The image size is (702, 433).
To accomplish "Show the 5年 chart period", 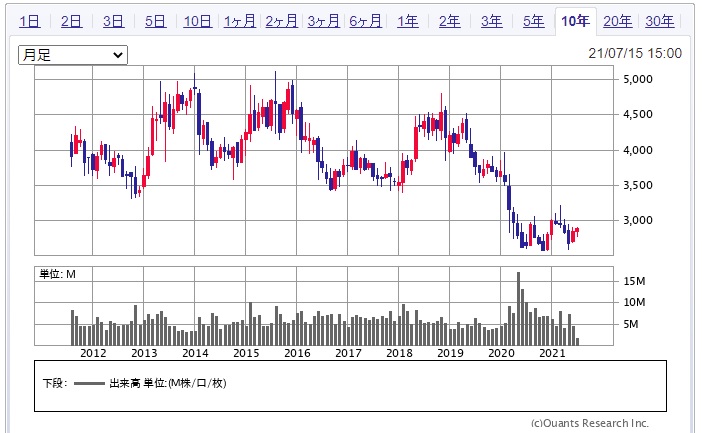I will click(x=534, y=21).
